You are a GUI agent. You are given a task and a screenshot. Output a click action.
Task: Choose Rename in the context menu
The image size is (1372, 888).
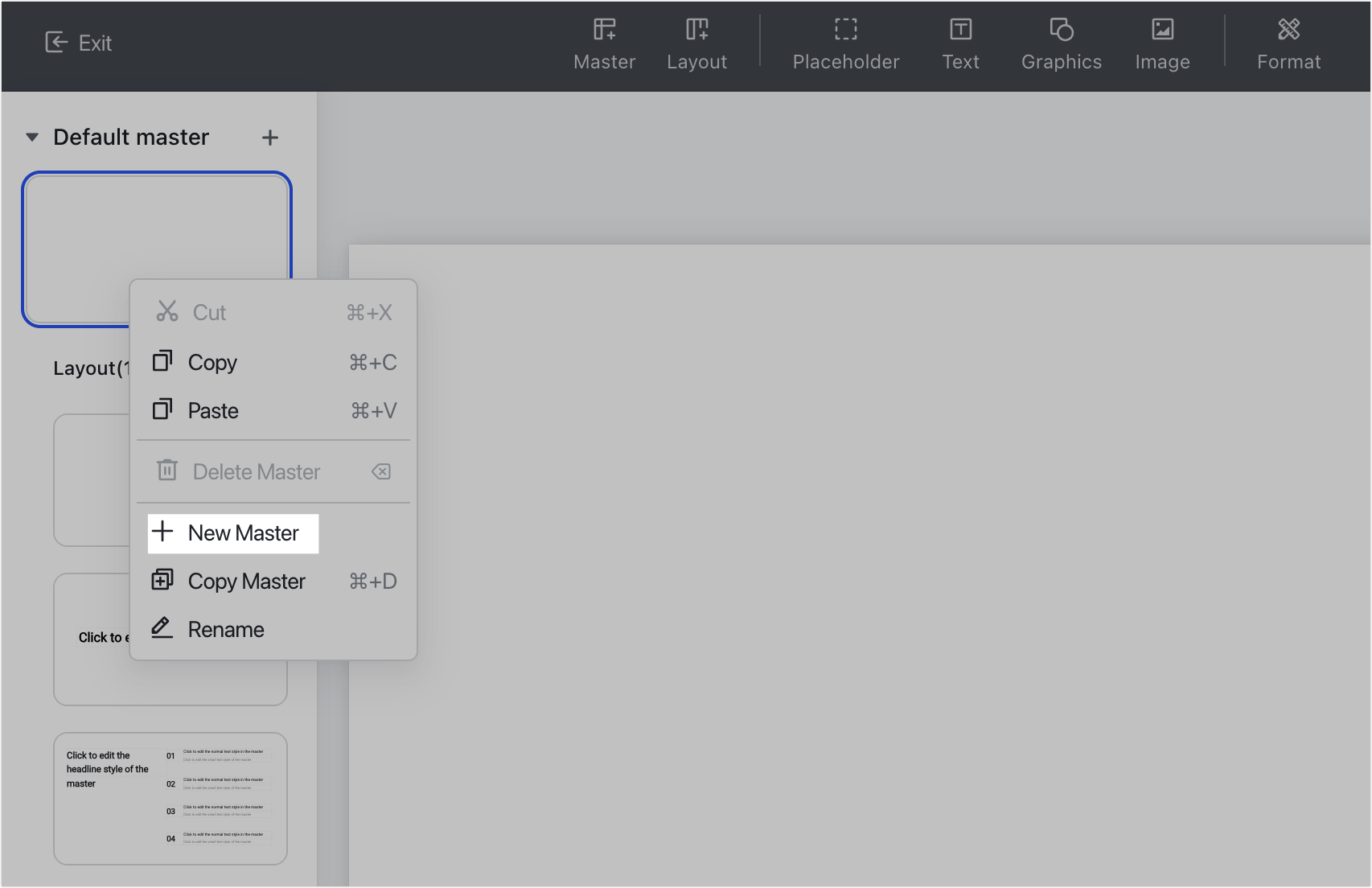tap(273, 629)
